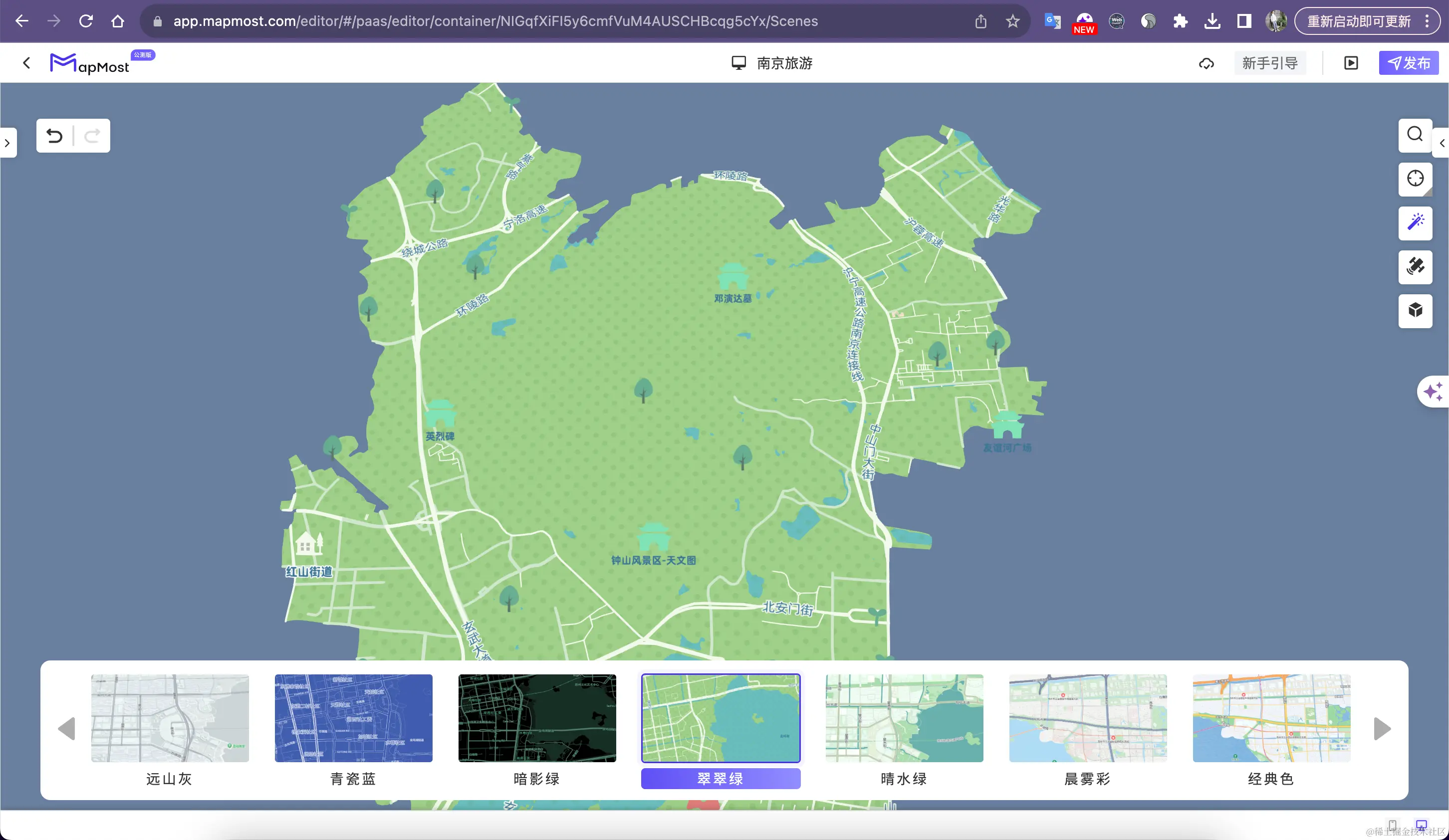This screenshot has width=1449, height=840.
Task: Open the browser three-dot menu
Action: point(1427,21)
